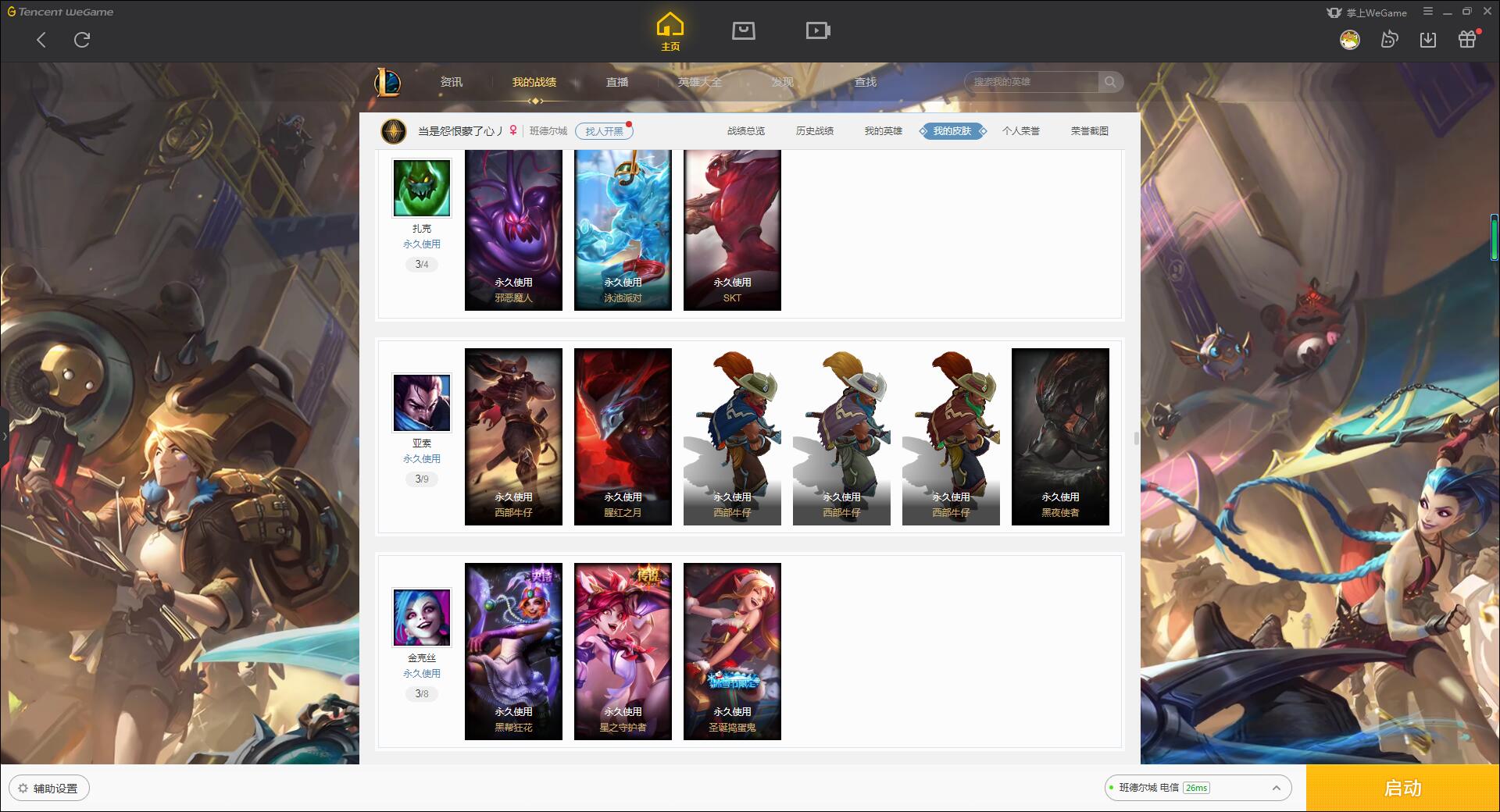Open 辅助设置 settings button
1500x812 pixels.
(x=49, y=789)
